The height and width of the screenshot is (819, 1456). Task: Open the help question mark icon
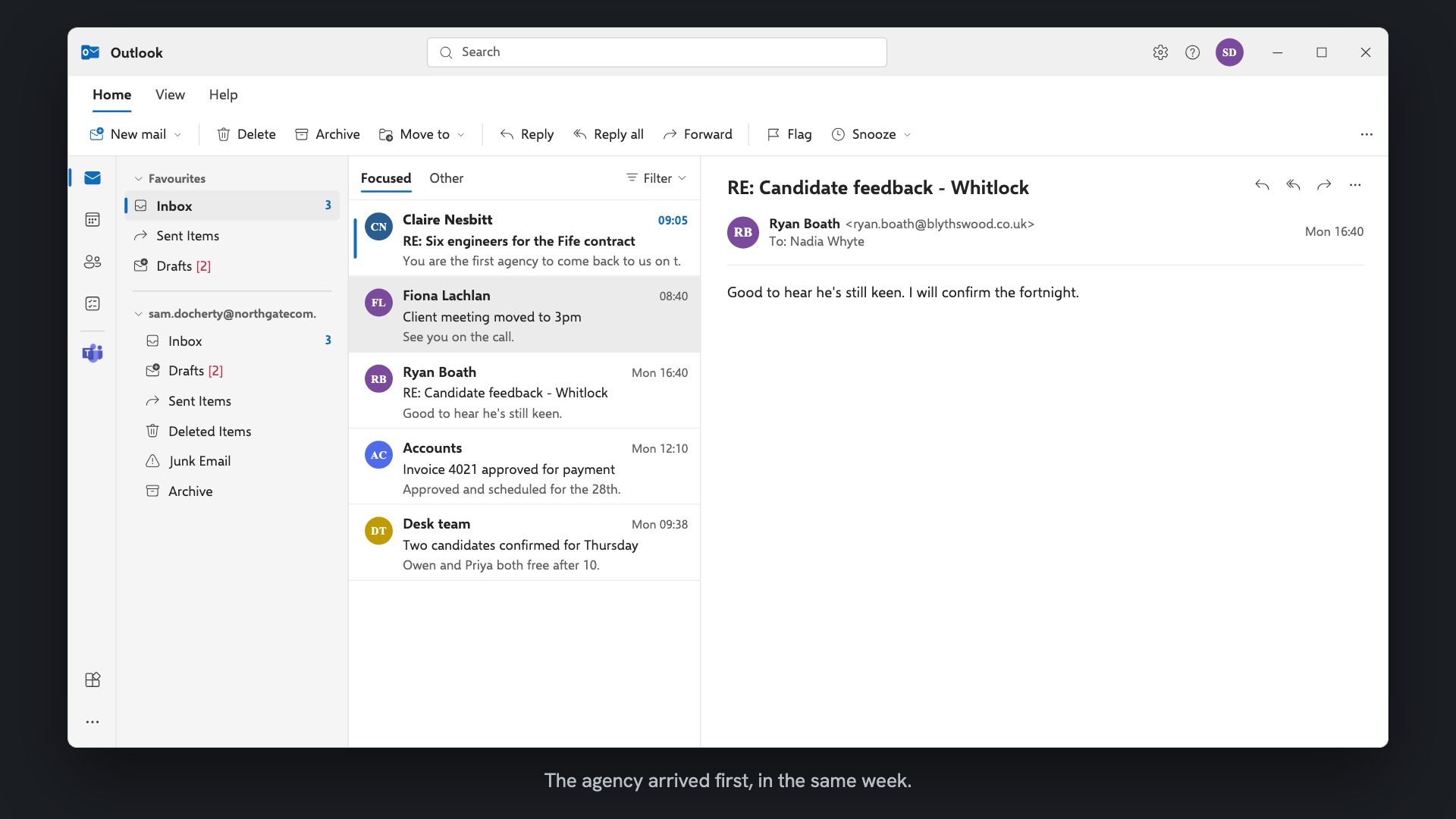1193,52
